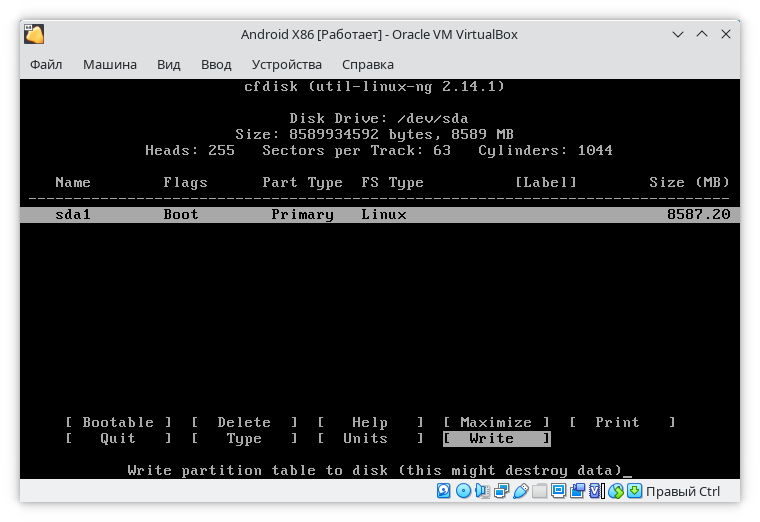Screen dimensions: 760x522
Task: Click the optical disk status icon
Action: 463,491
